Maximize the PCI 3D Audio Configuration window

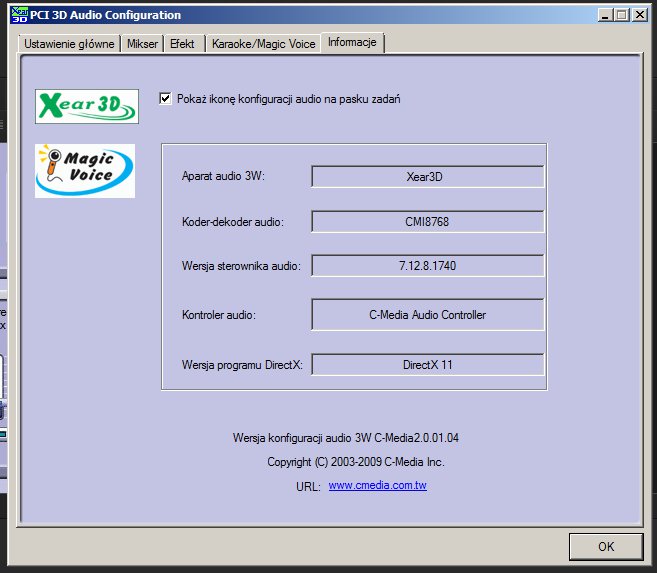[x=622, y=15]
